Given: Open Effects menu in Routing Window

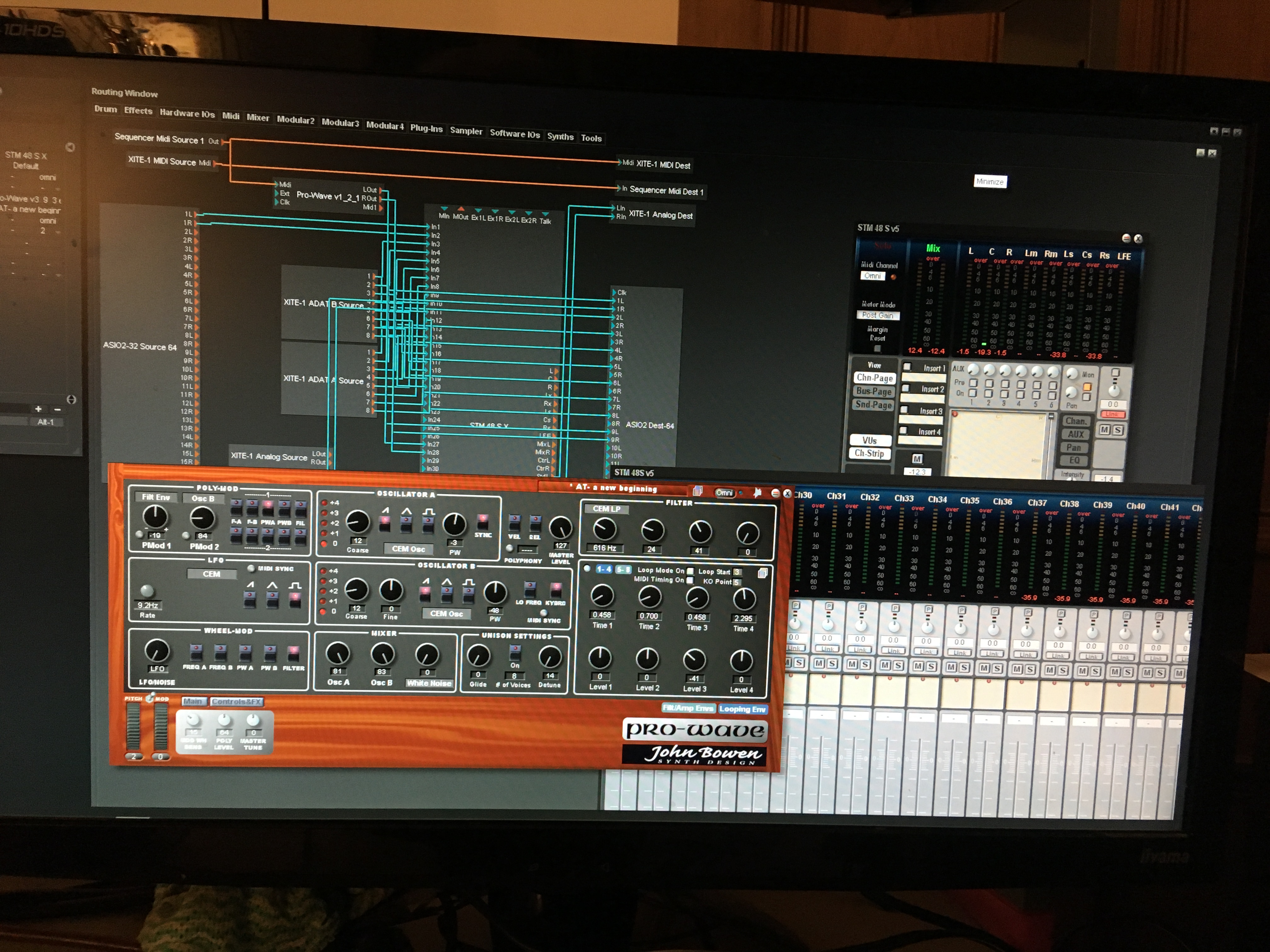Looking at the screenshot, I should coord(138,111).
